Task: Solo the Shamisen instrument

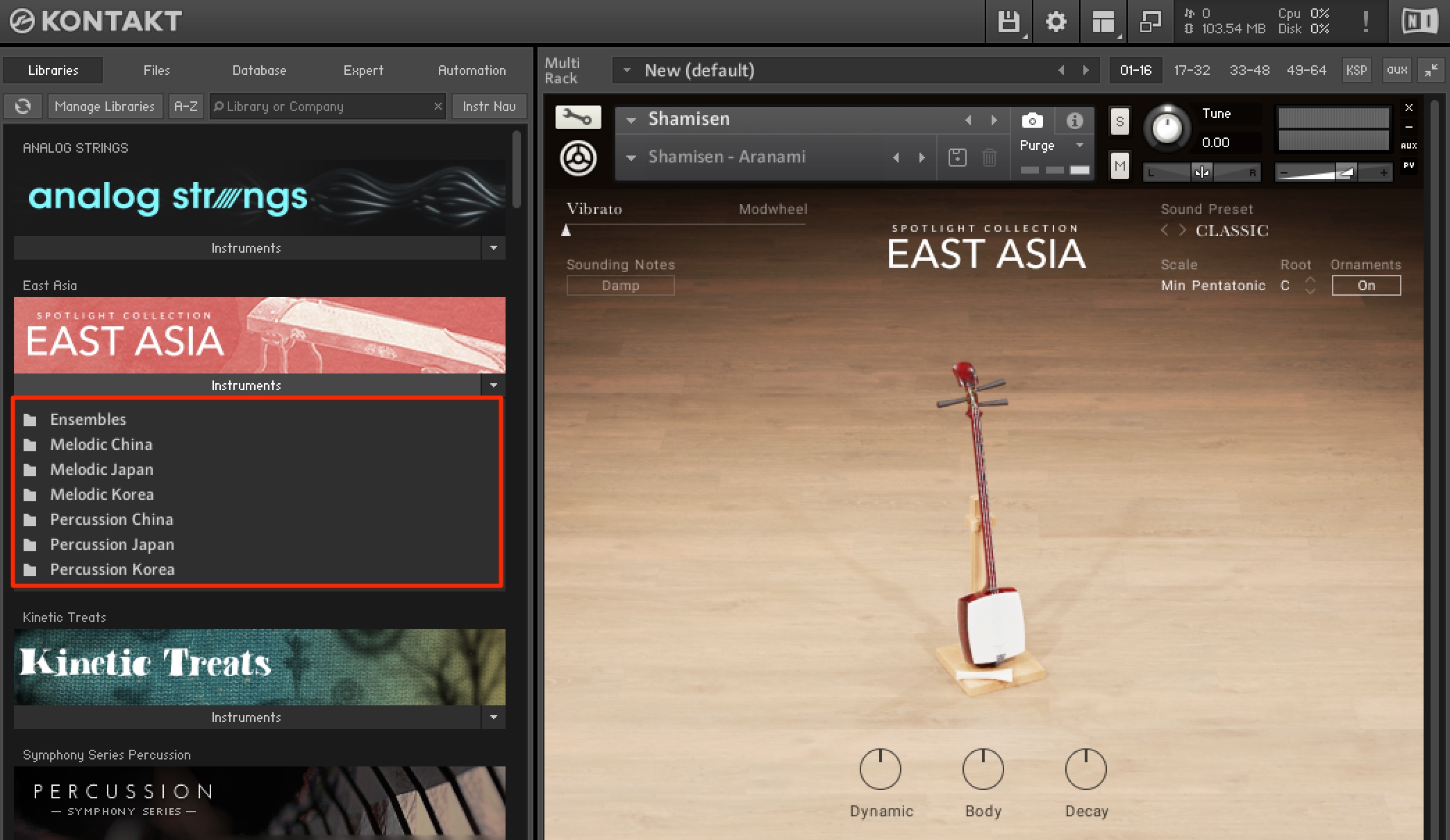Action: pyautogui.click(x=1119, y=121)
